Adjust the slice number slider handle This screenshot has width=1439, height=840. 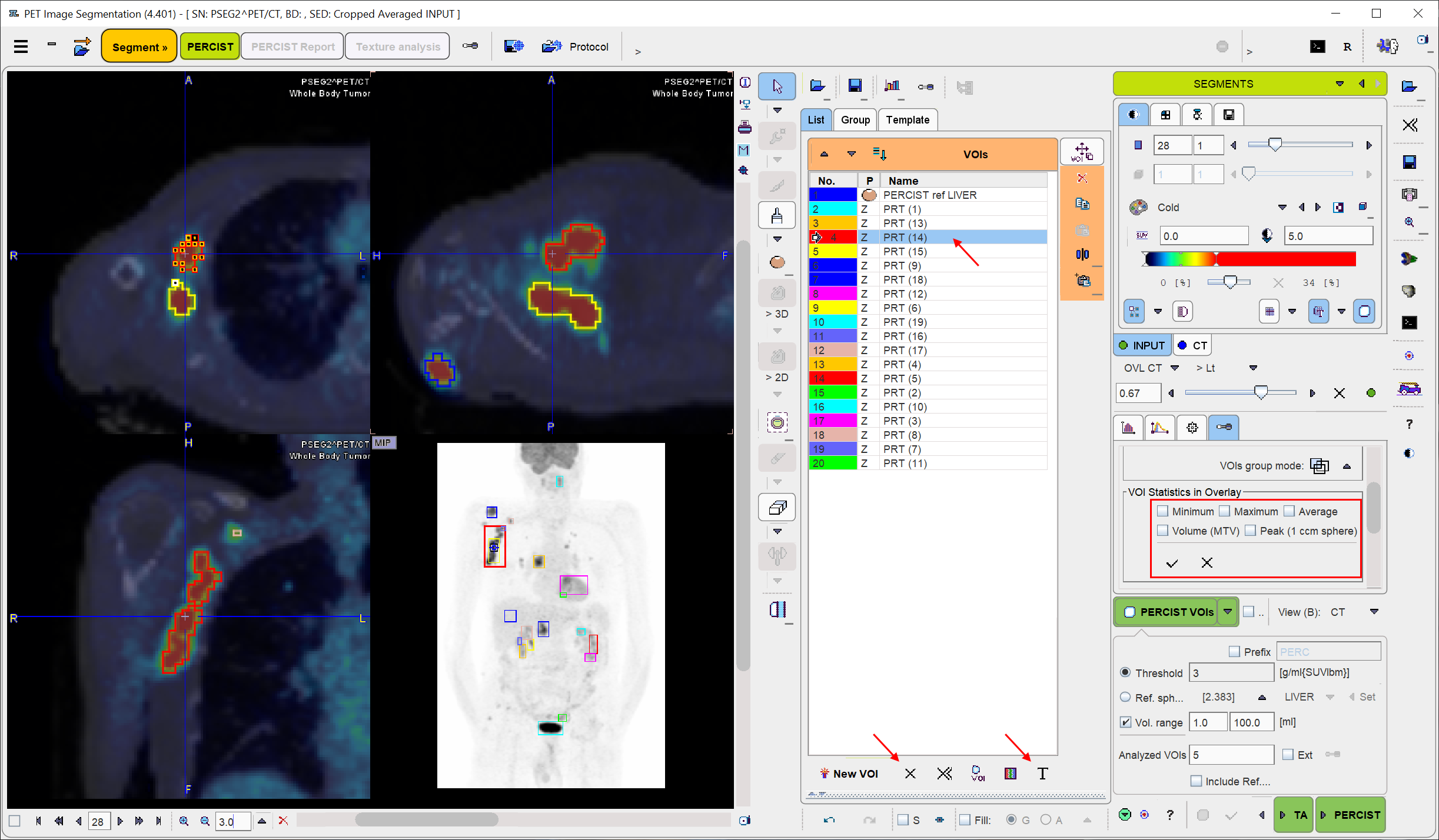pyautogui.click(x=1274, y=145)
